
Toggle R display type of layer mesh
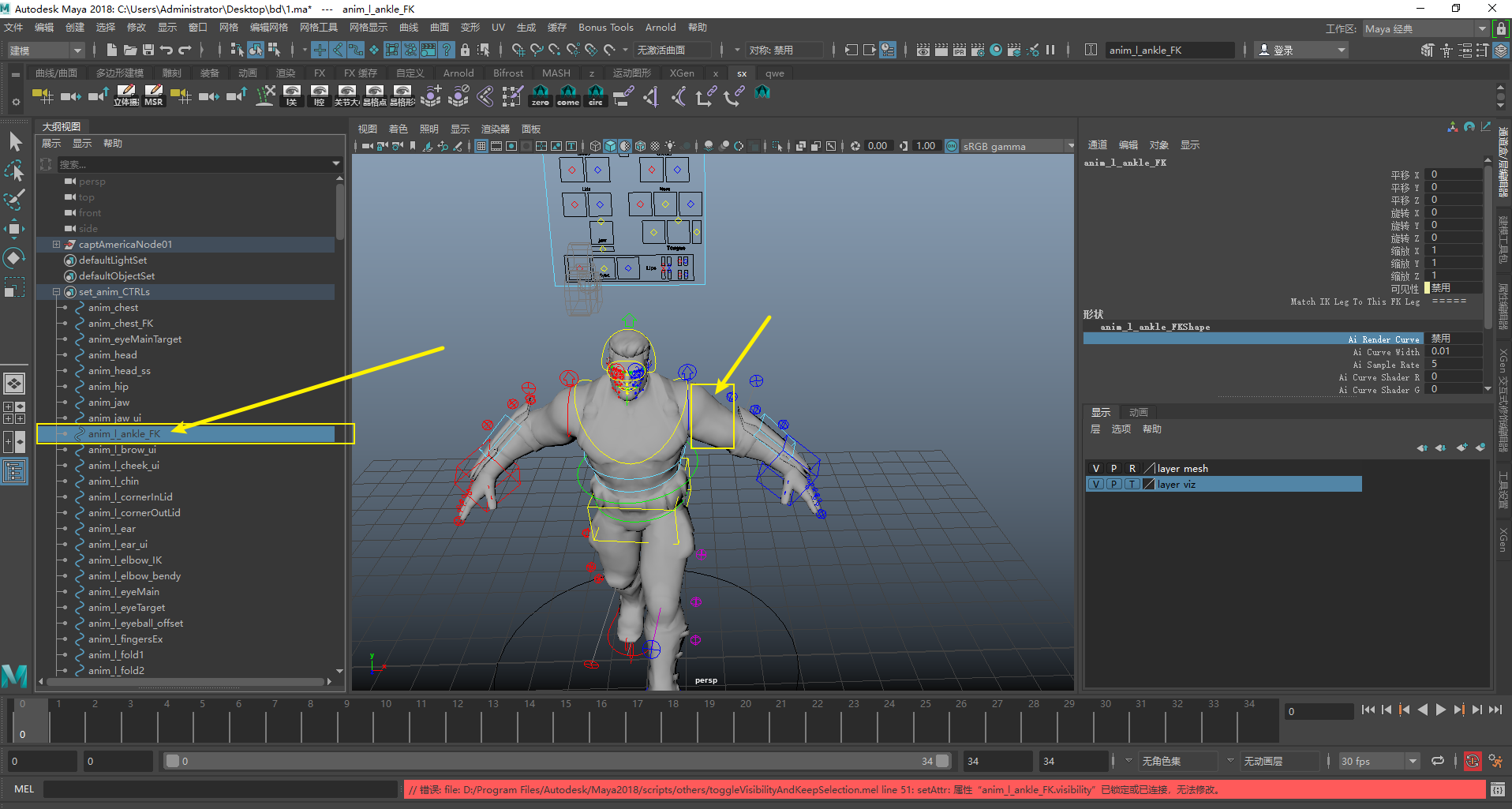click(x=1132, y=468)
